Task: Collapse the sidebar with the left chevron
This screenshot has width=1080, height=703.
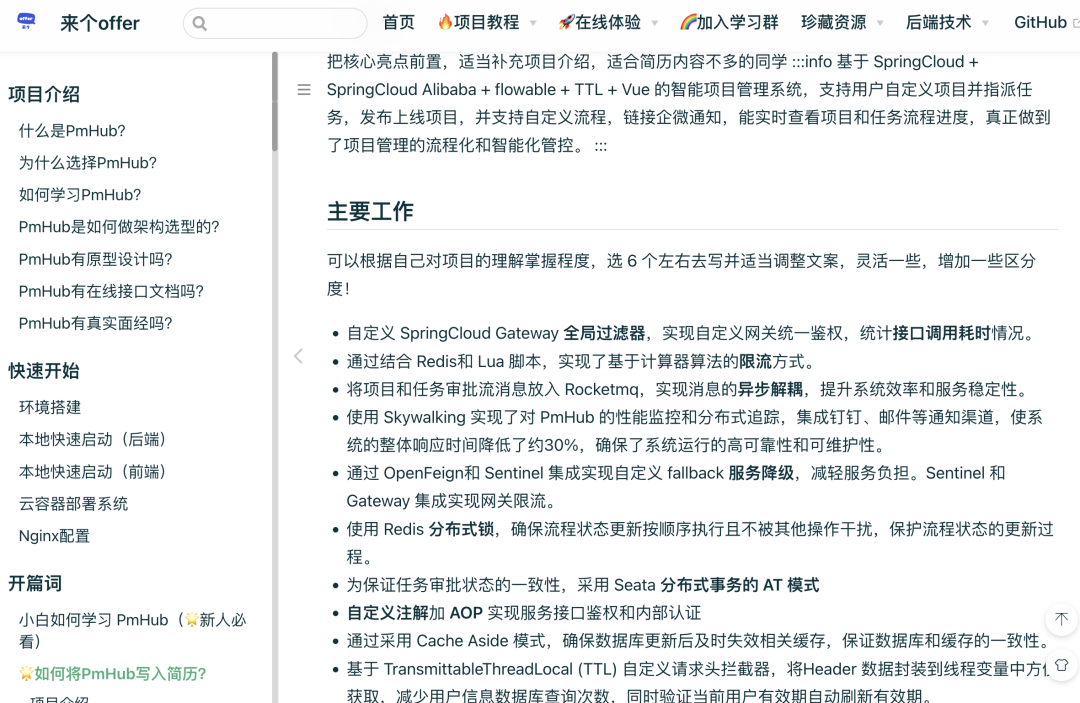Action: click(298, 356)
